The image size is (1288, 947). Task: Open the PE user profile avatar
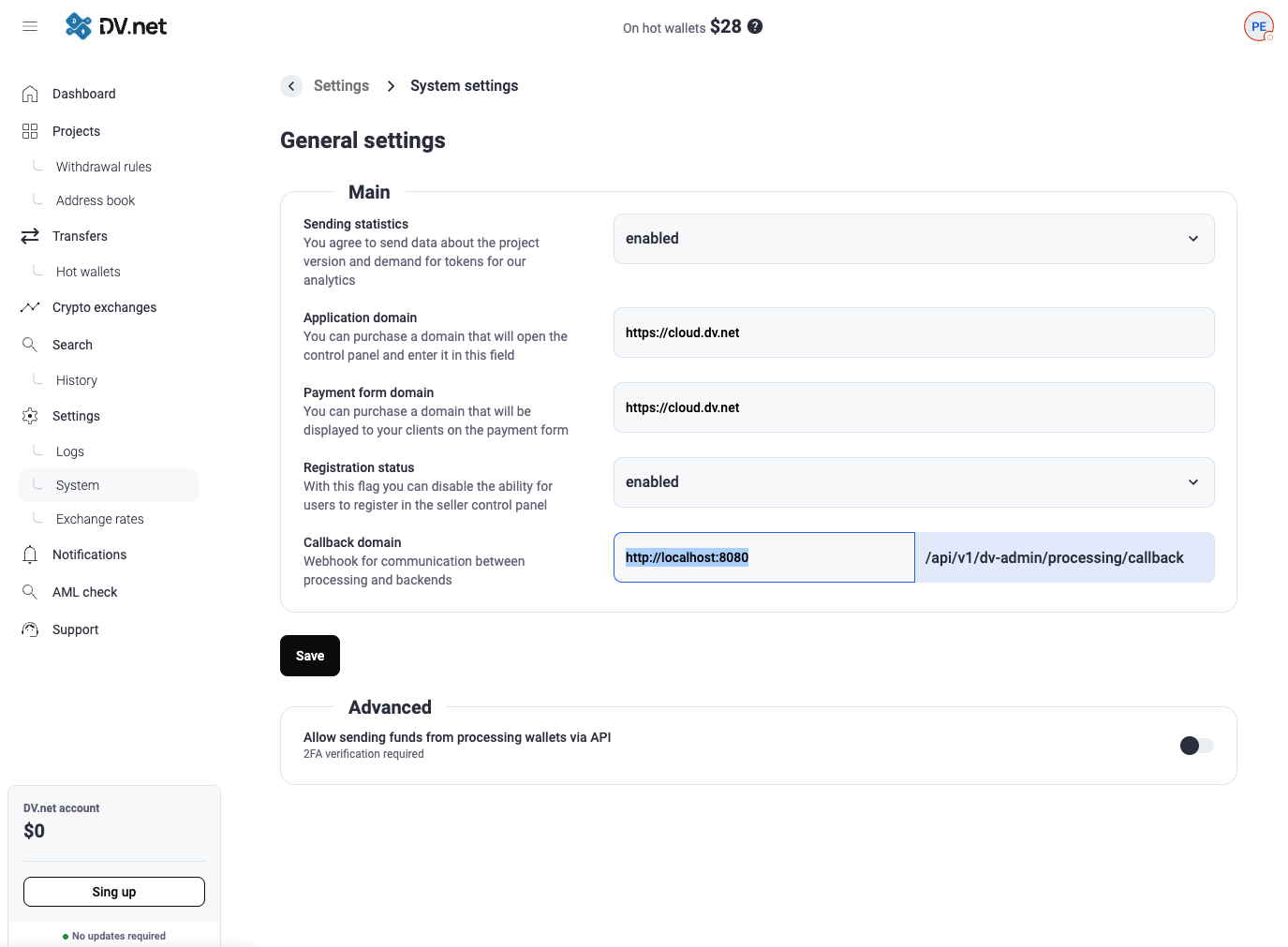1258,27
